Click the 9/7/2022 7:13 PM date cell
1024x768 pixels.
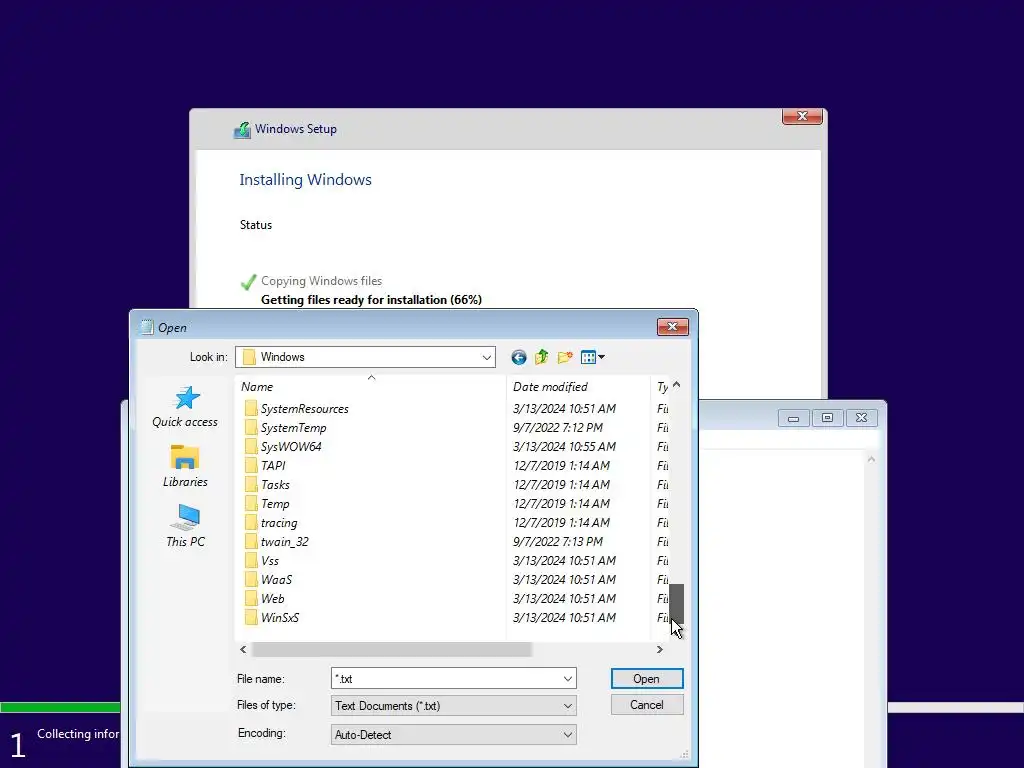point(558,541)
